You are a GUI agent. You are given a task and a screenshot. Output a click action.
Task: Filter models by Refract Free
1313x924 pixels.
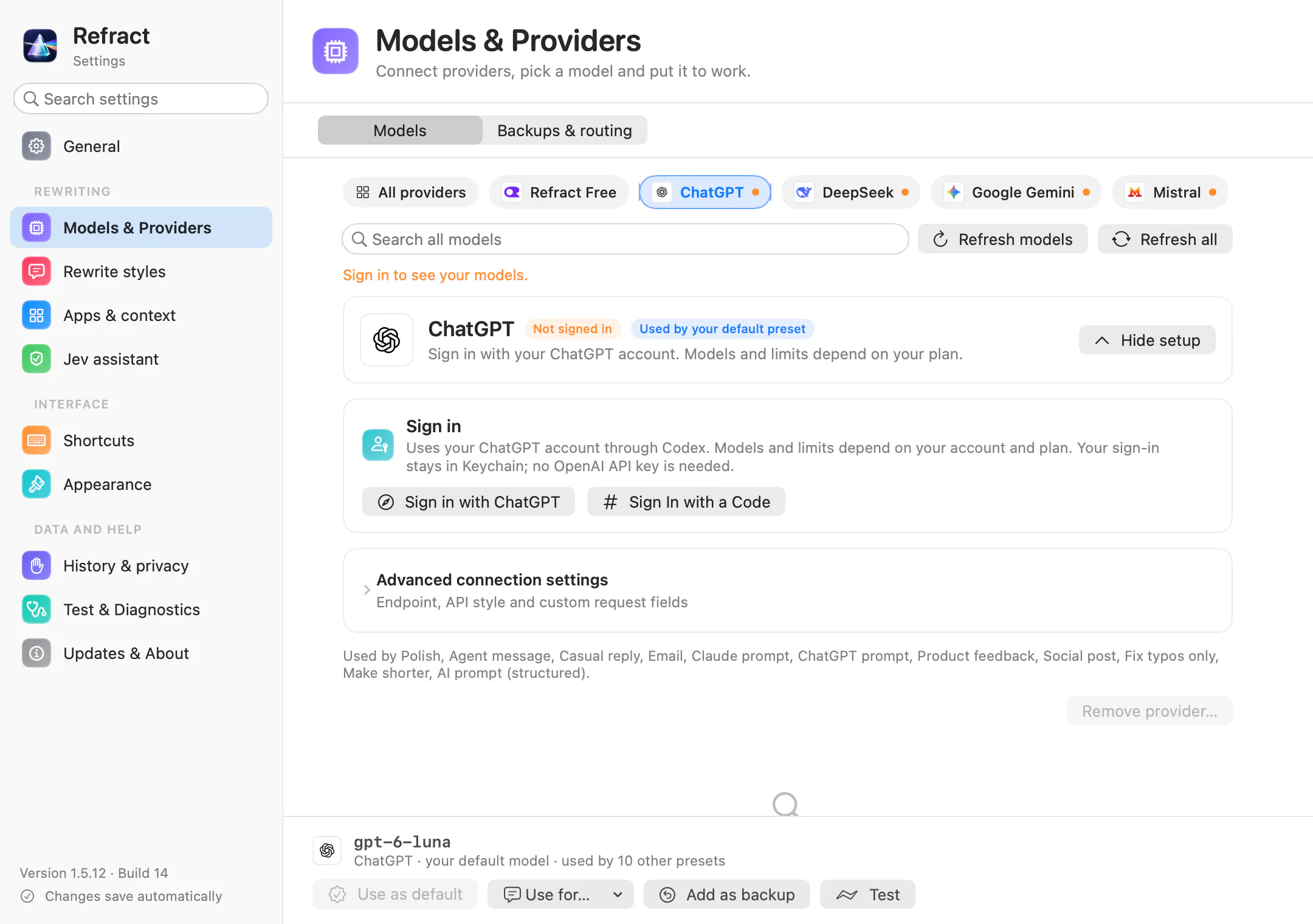click(559, 193)
